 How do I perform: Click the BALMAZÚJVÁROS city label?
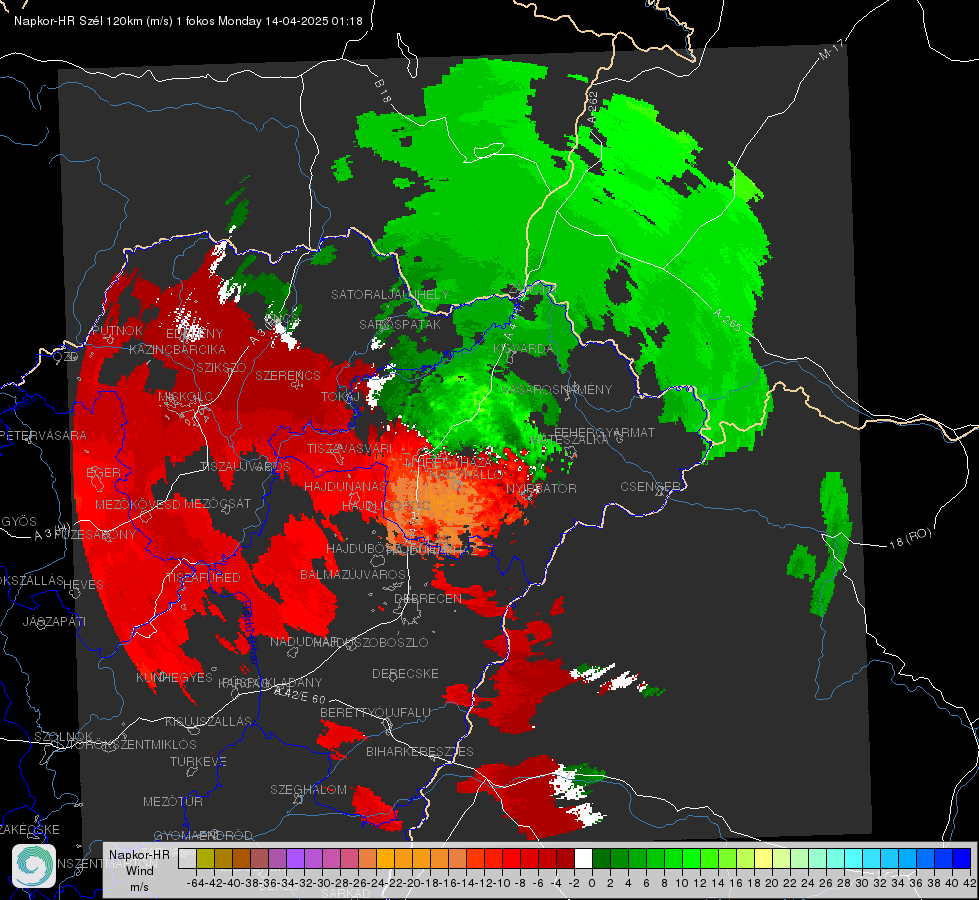tap(353, 575)
